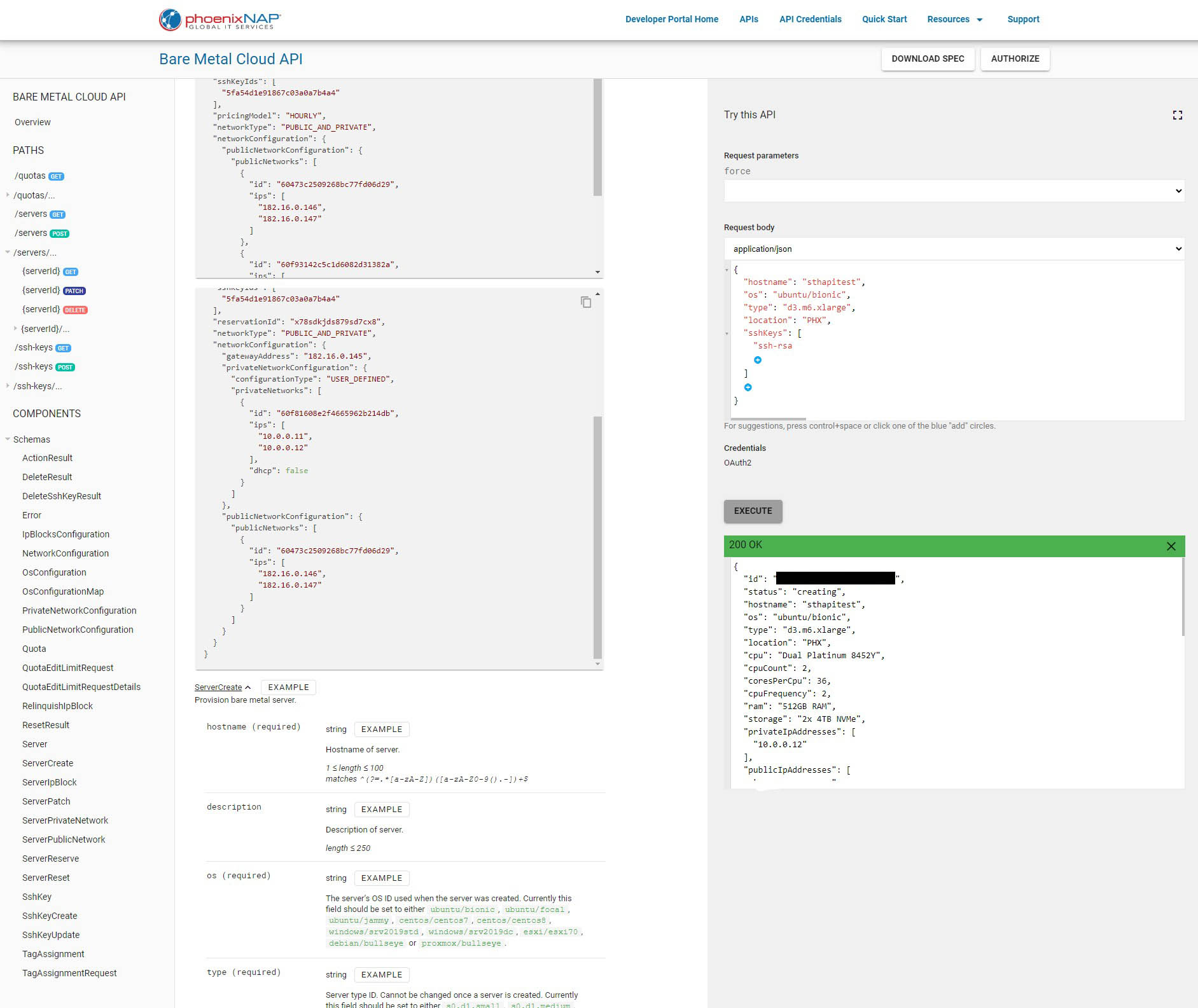Click into the request body JSON editor
The height and width of the screenshot is (1008, 1198).
(x=958, y=340)
